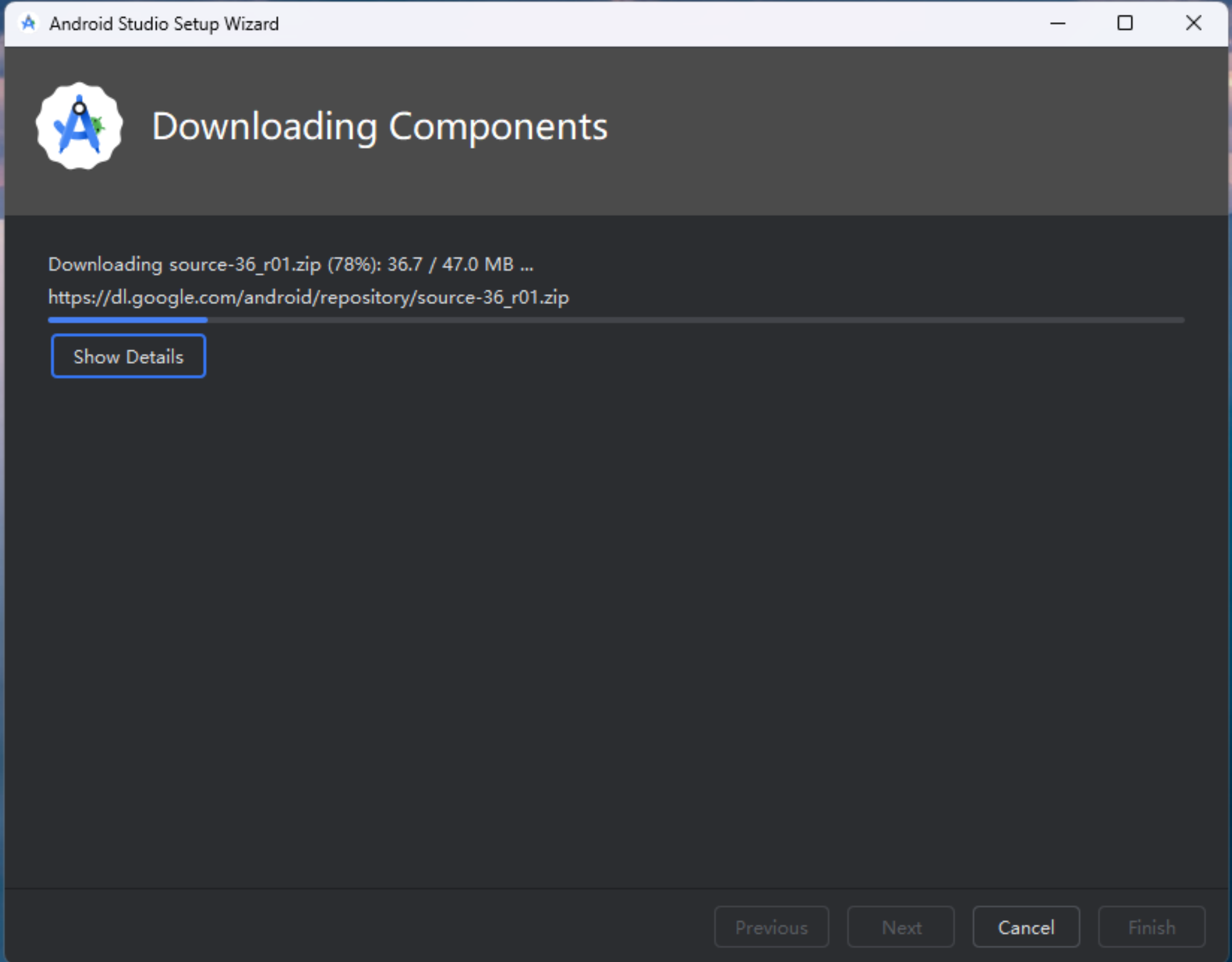Click the small Android Studio title bar icon

[28, 23]
